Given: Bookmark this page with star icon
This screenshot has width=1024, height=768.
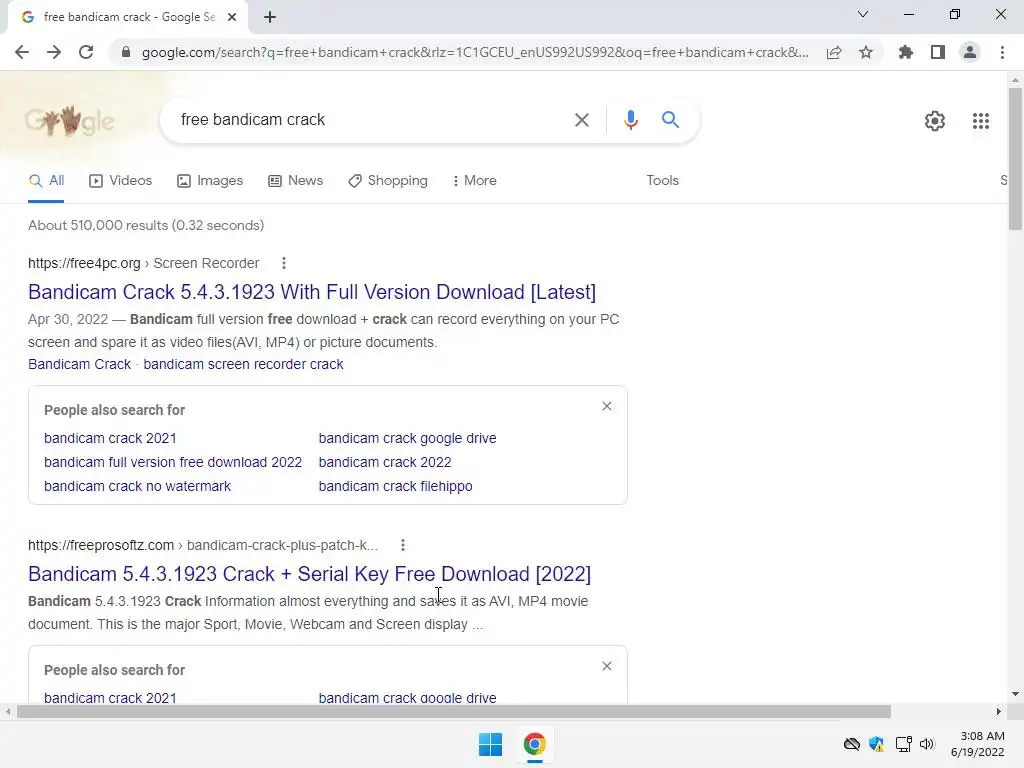Looking at the screenshot, I should (x=866, y=52).
